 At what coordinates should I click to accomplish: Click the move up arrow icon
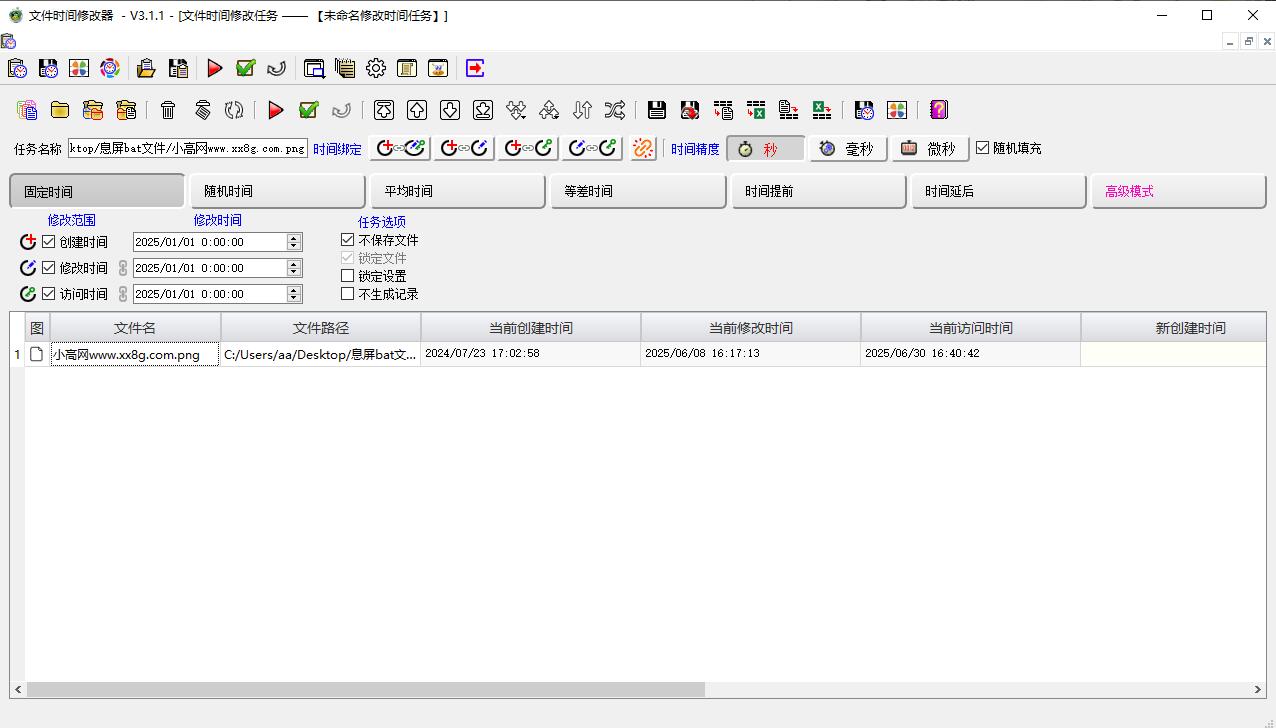[417, 110]
